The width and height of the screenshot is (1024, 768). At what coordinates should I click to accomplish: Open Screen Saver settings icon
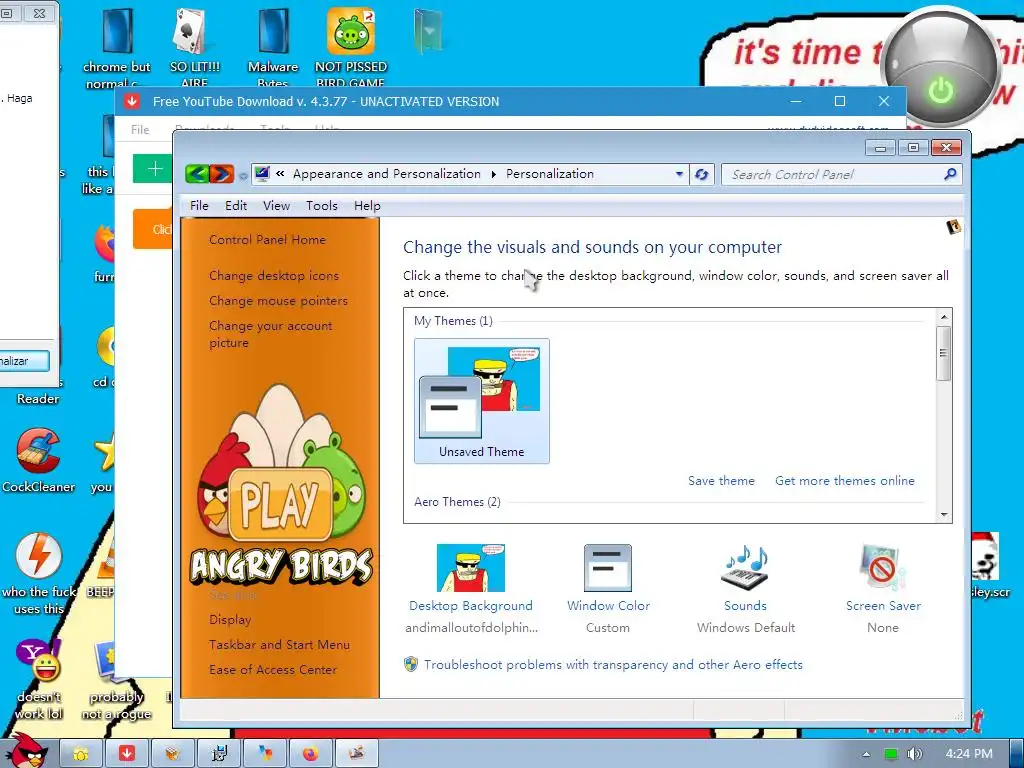[x=883, y=568]
